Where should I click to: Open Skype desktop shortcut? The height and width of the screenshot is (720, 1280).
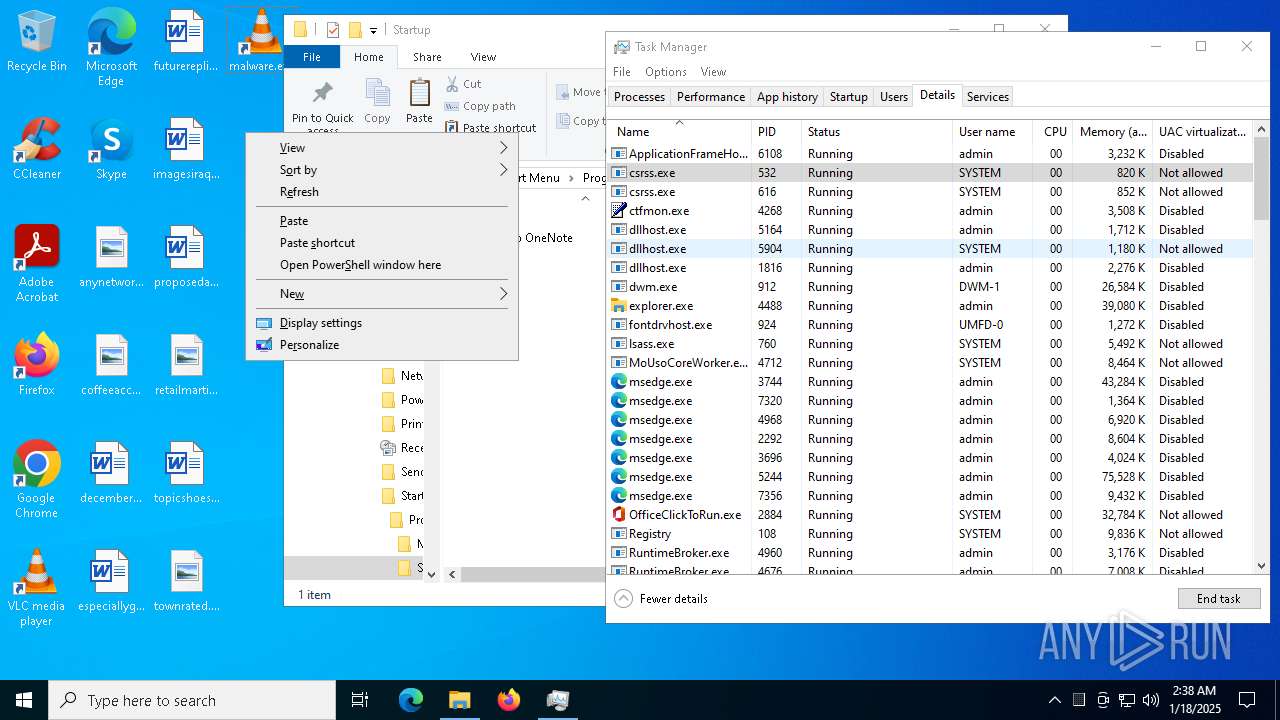tap(111, 148)
